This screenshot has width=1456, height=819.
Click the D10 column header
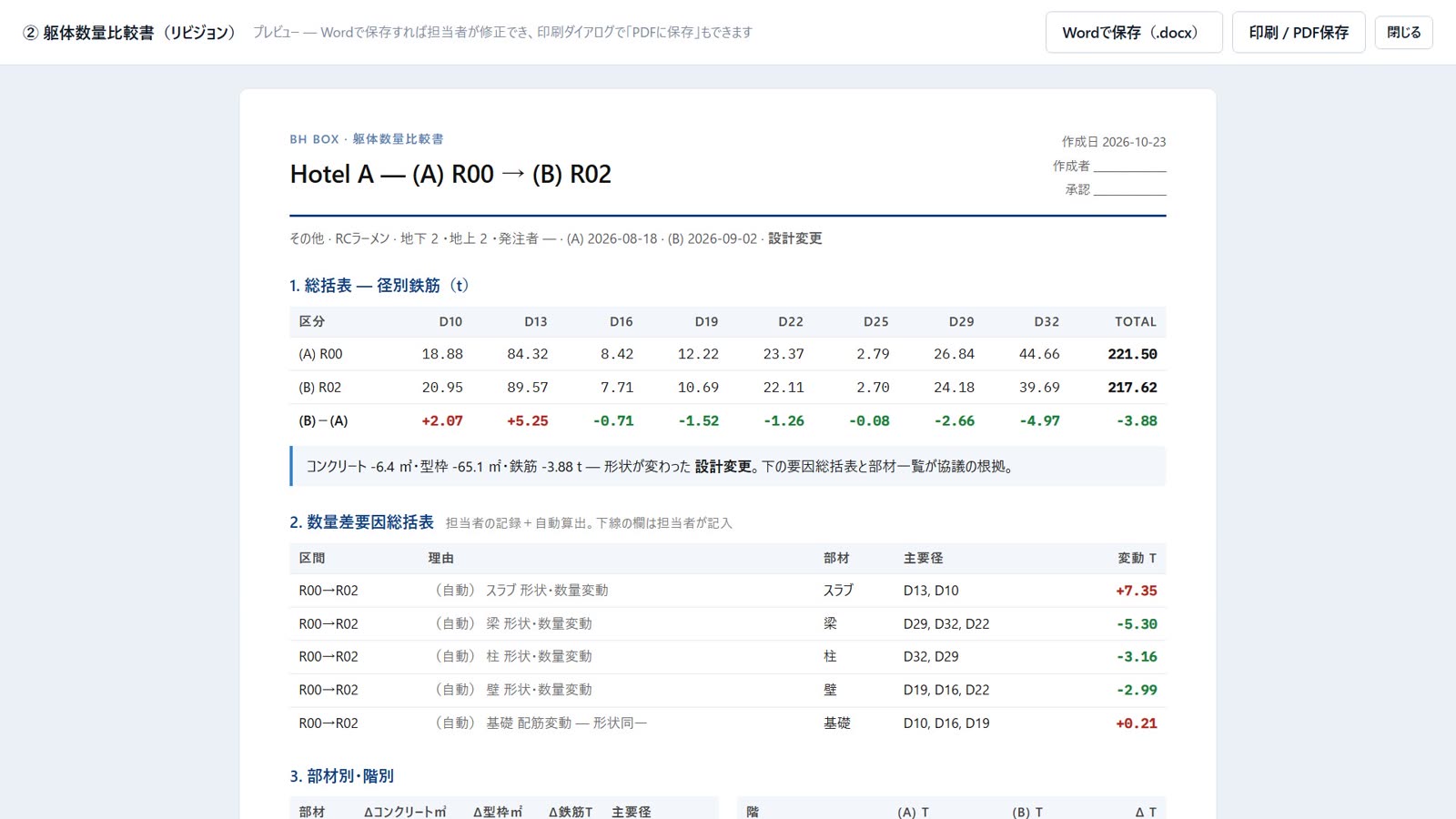[x=450, y=321]
